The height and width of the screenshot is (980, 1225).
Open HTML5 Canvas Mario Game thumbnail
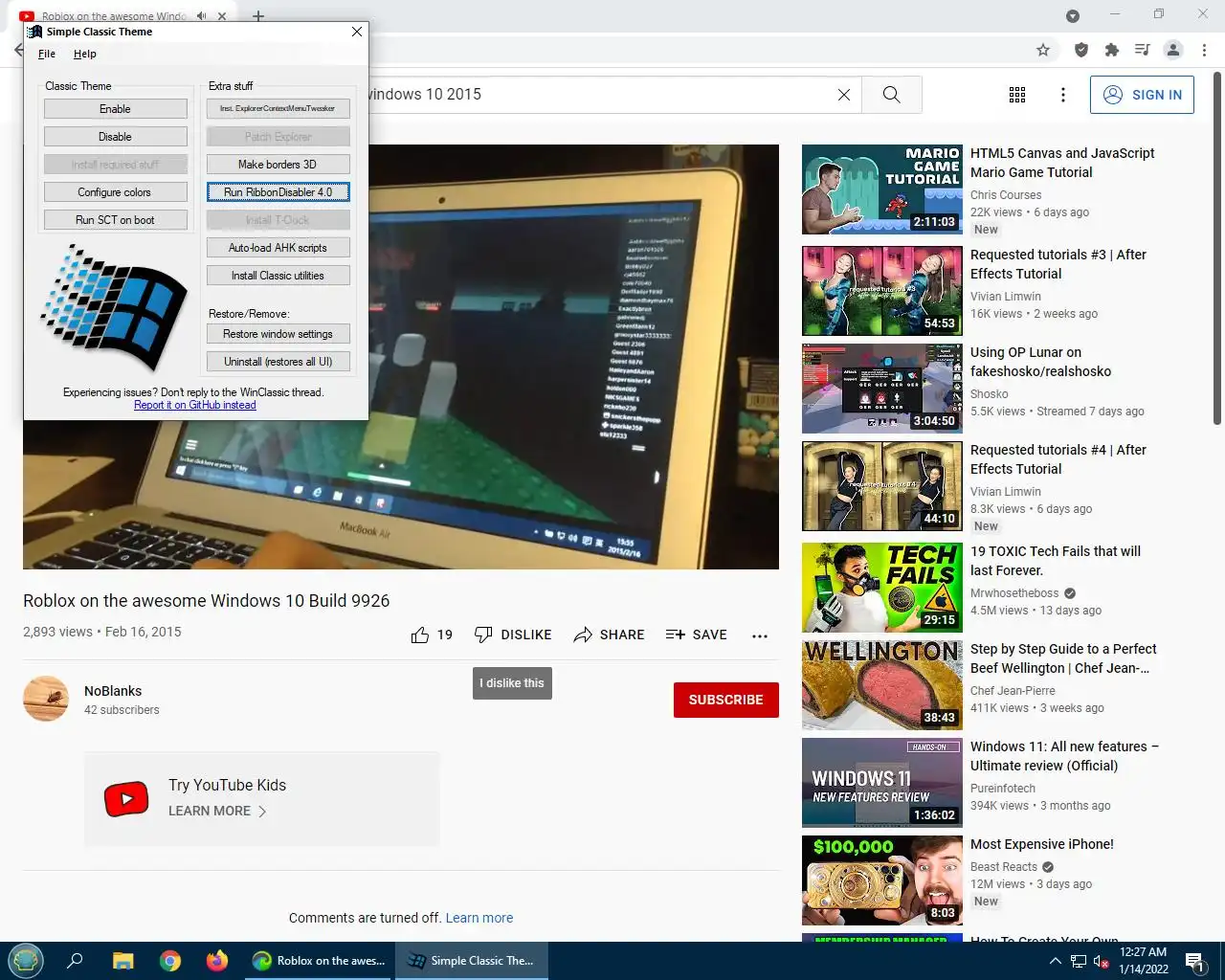[881, 189]
